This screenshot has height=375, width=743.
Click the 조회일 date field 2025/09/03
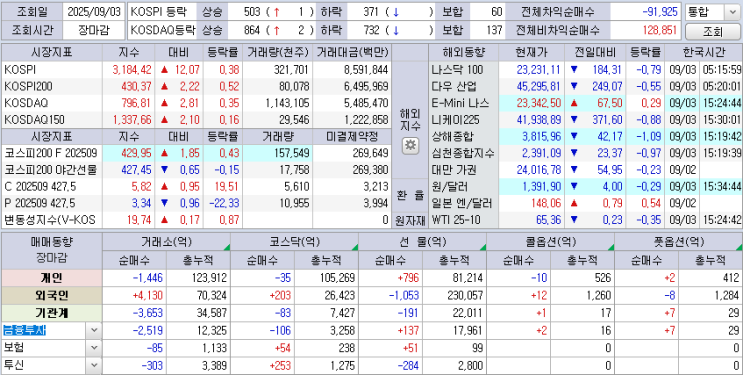94,12
